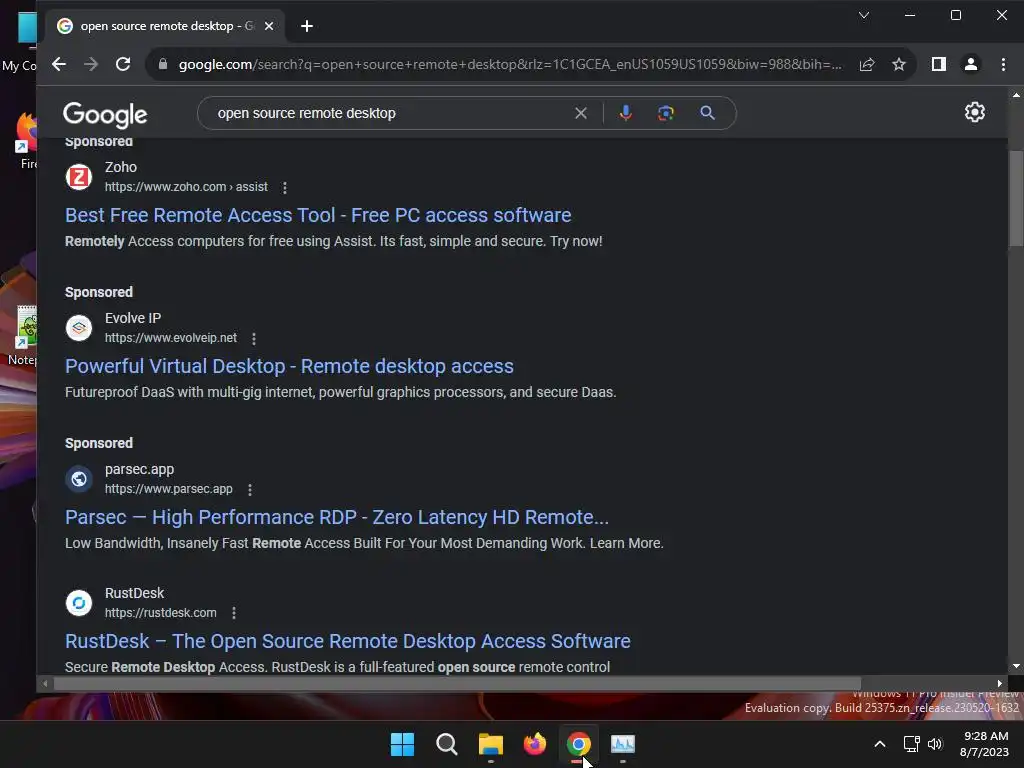Open RustDesk Open Source Remote Desktop link
Screen dimensions: 1024x768
[347, 641]
